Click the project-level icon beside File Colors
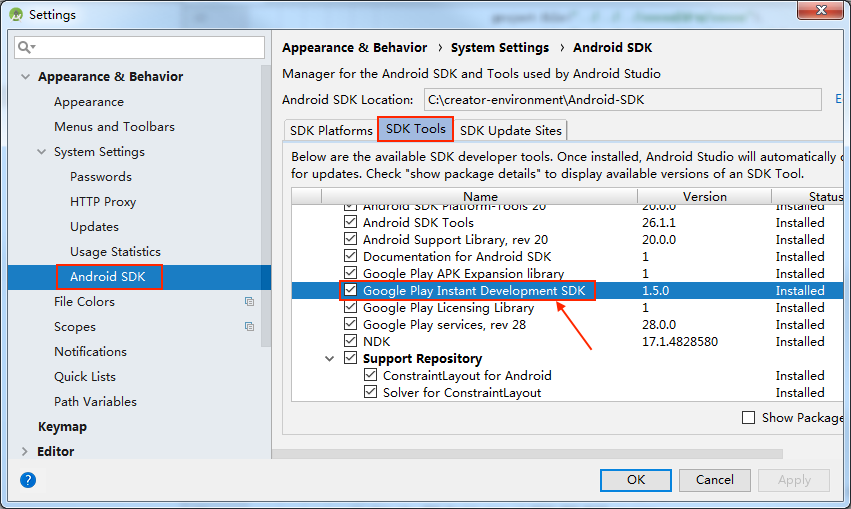This screenshot has width=851, height=509. pyautogui.click(x=249, y=302)
